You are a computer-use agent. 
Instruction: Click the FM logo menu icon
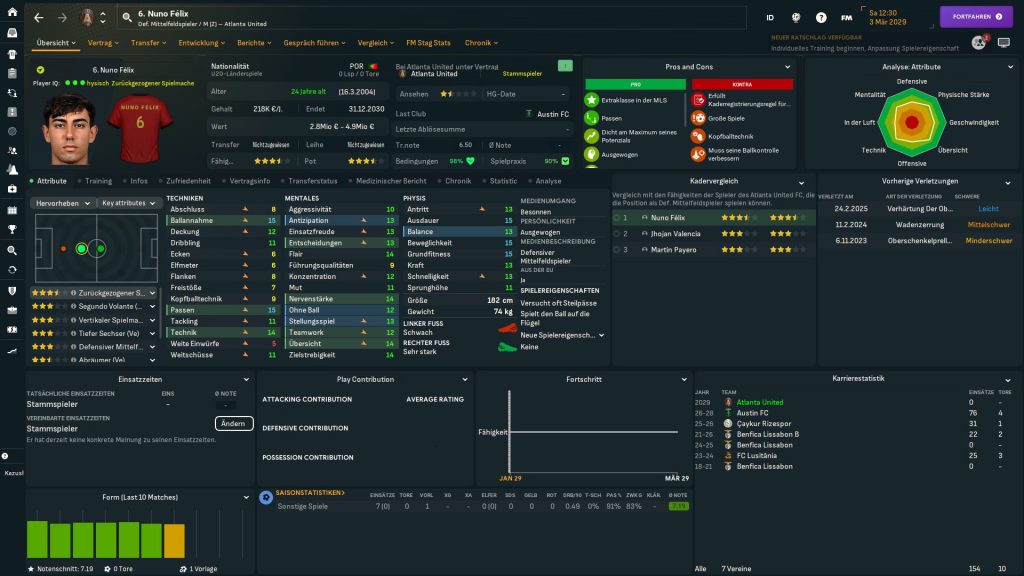[847, 17]
